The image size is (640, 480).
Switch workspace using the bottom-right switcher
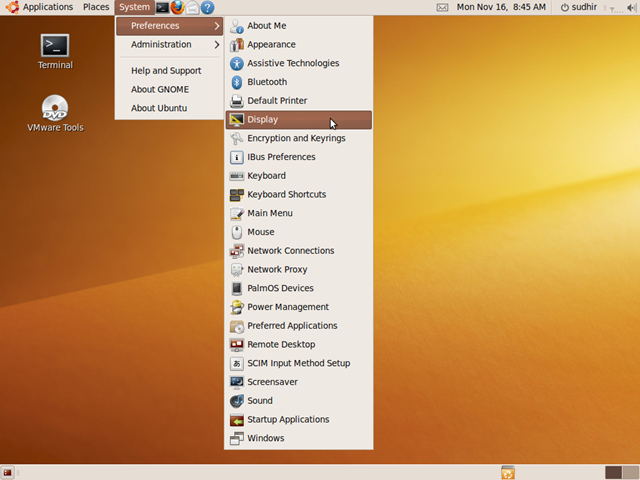point(629,472)
